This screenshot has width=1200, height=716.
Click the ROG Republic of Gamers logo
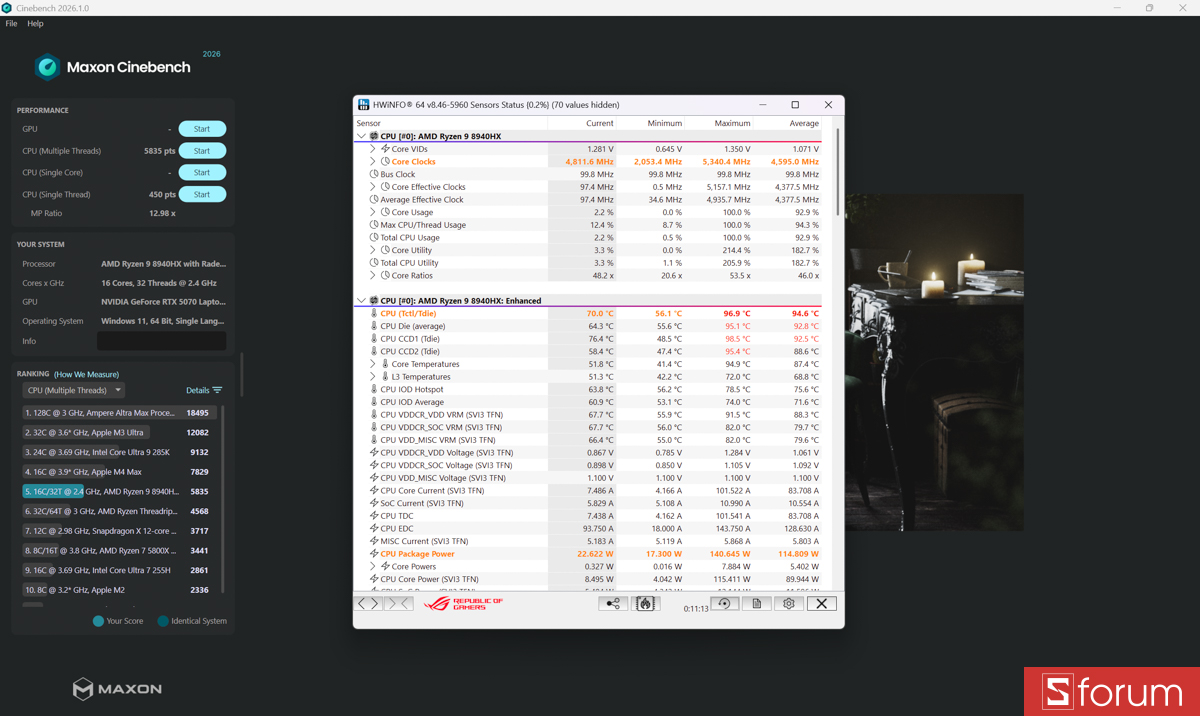pos(464,603)
